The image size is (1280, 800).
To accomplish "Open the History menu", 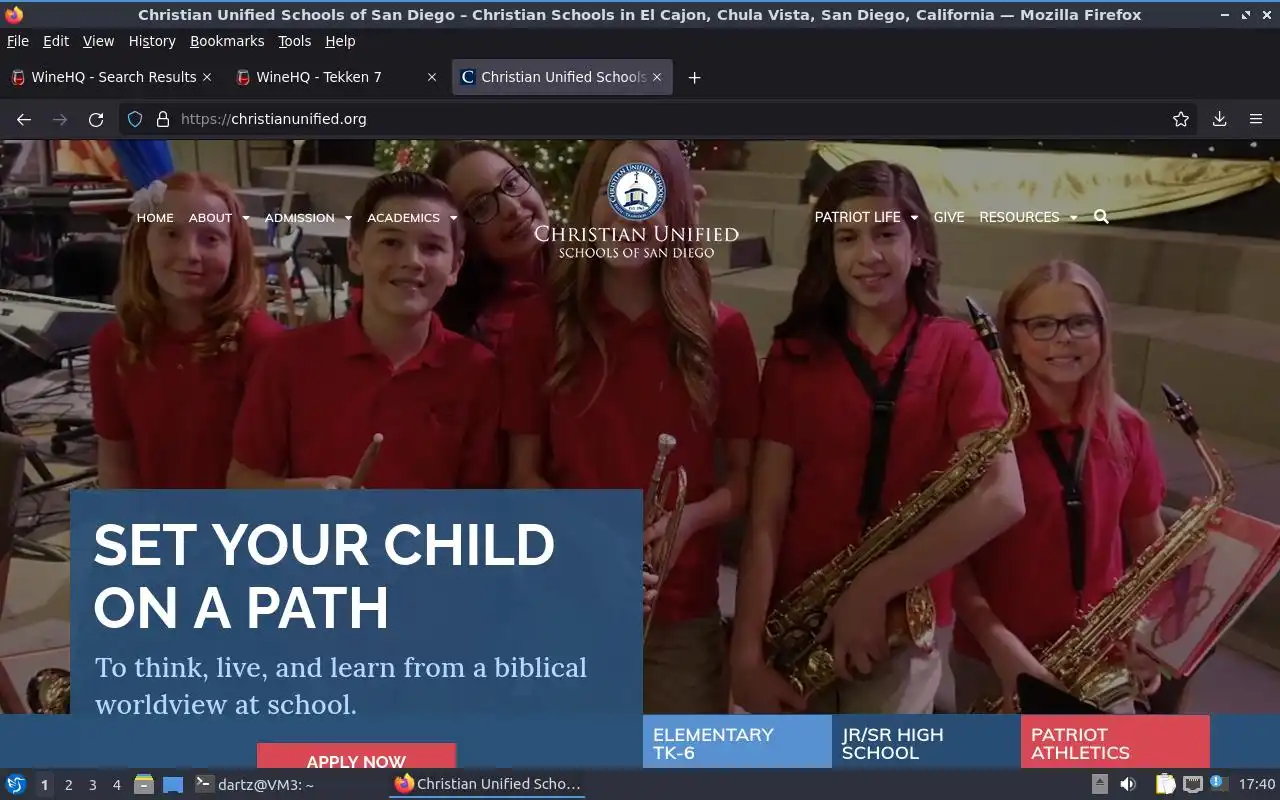I will point(152,41).
